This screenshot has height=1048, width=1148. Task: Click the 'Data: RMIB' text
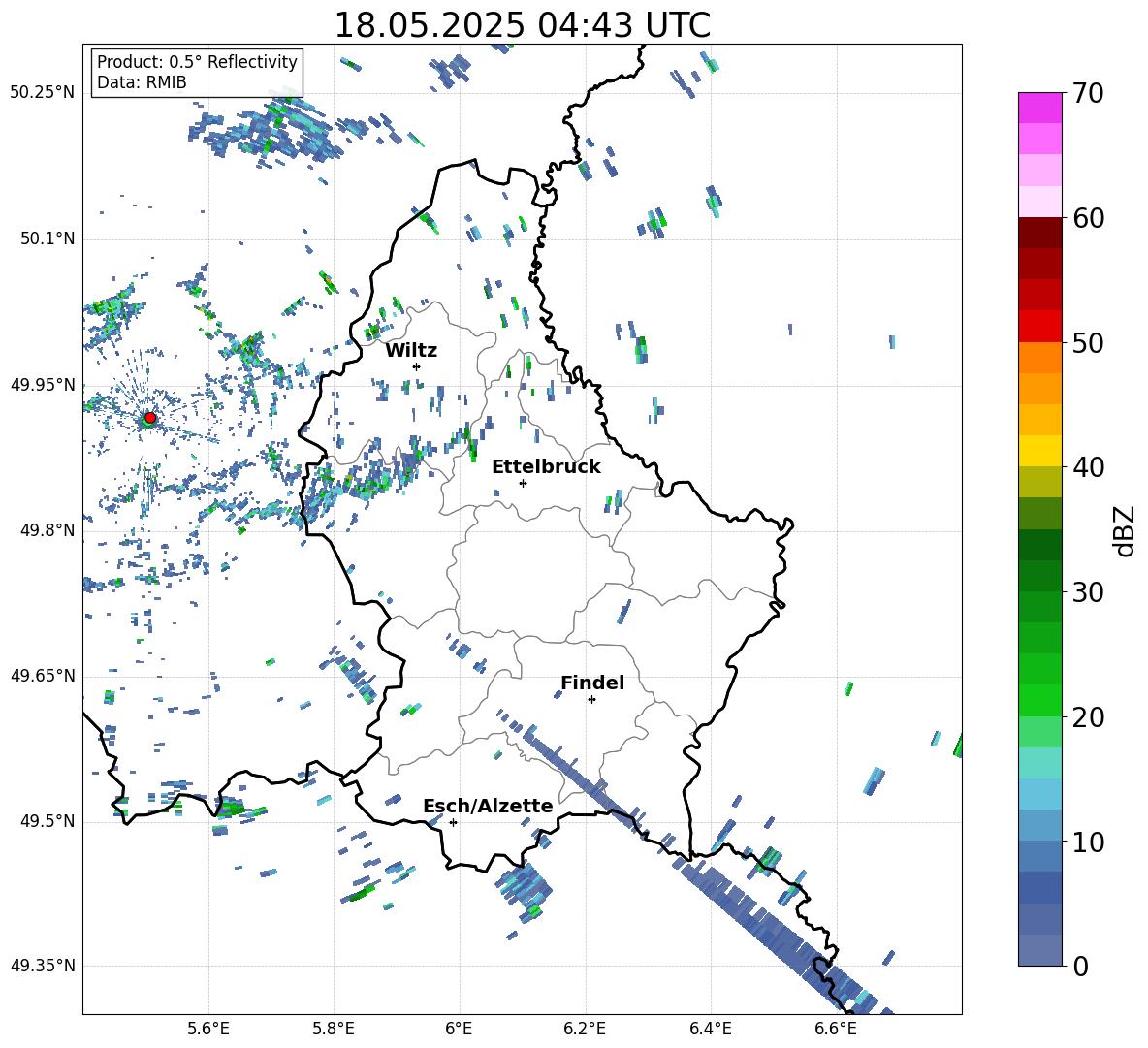(142, 82)
